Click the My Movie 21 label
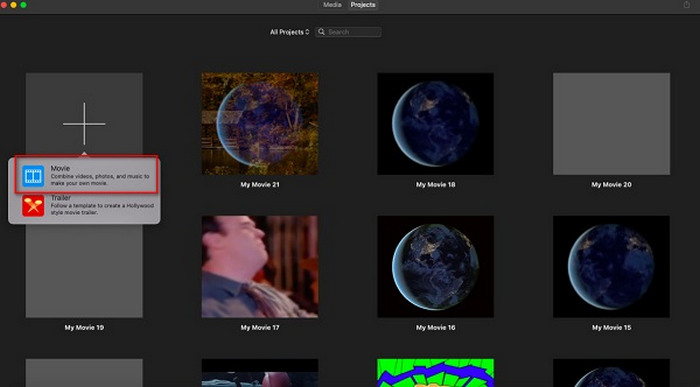 260,184
